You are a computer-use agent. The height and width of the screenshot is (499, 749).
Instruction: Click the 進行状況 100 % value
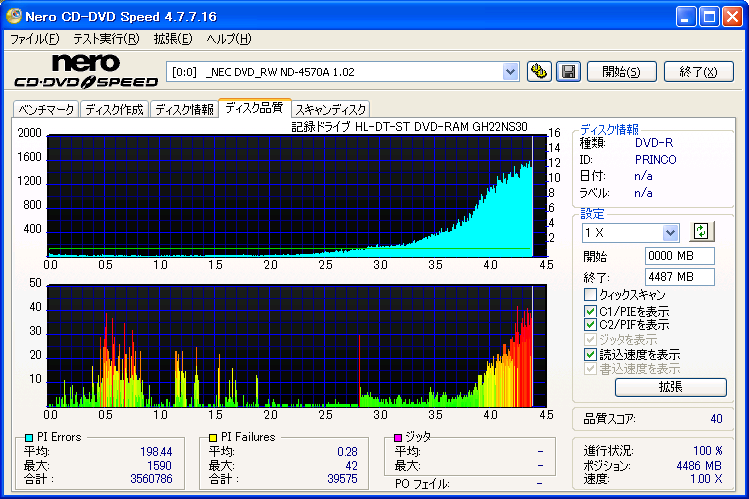[x=708, y=450]
